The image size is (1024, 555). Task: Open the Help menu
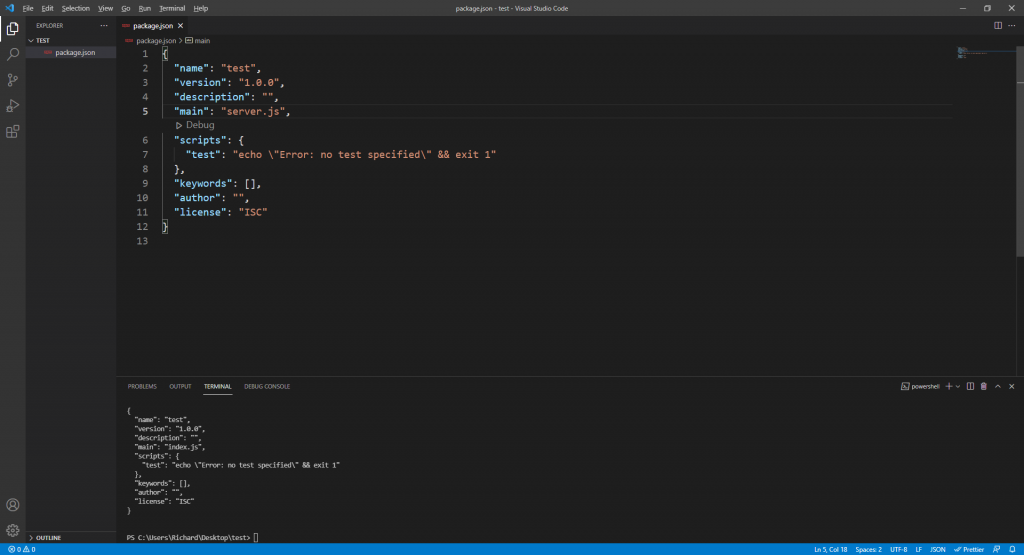pos(200,8)
